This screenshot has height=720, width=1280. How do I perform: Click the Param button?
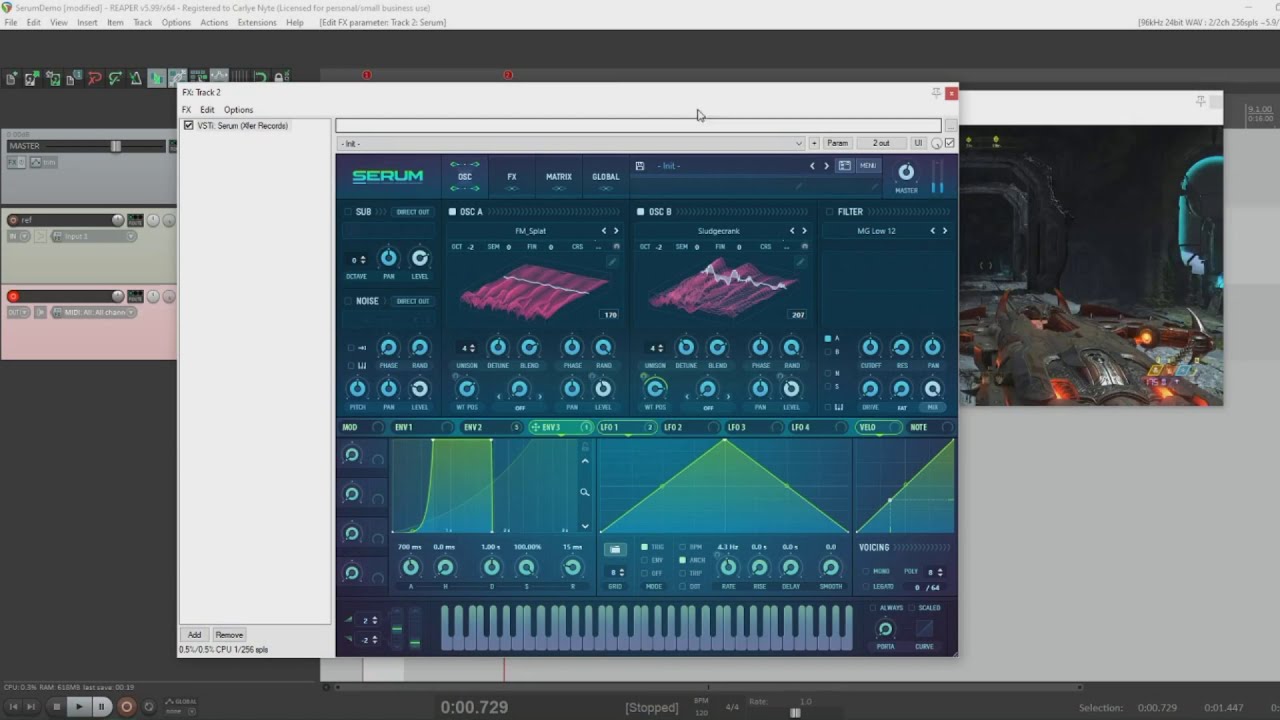click(x=837, y=143)
